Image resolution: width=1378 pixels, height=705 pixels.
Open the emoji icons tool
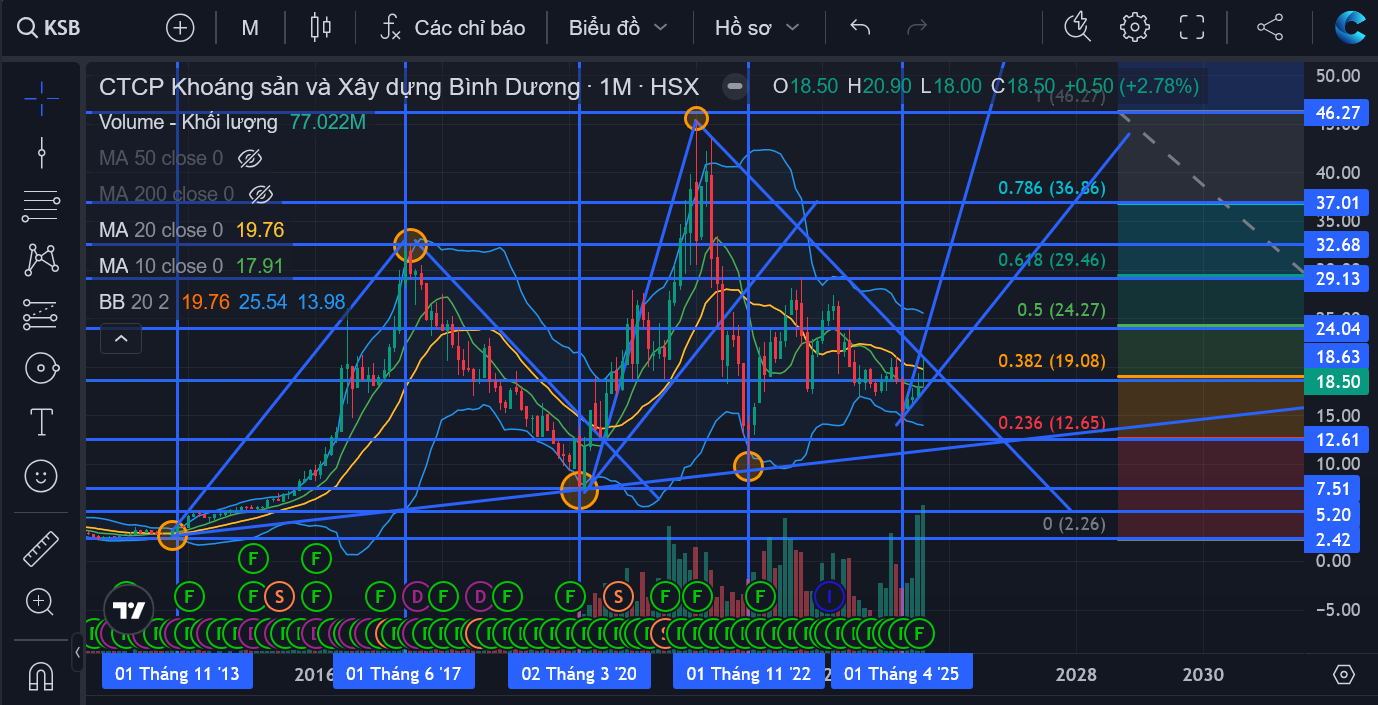point(41,476)
